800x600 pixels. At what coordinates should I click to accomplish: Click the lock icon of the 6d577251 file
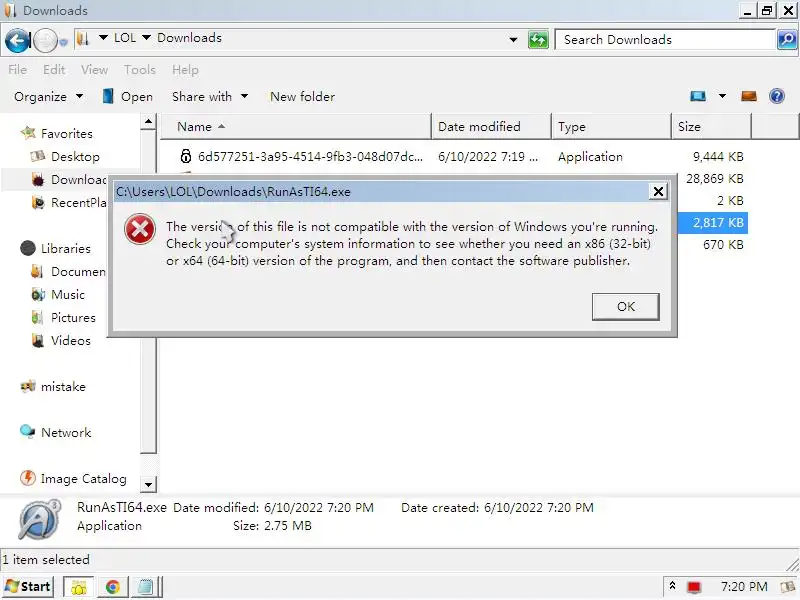(186, 156)
